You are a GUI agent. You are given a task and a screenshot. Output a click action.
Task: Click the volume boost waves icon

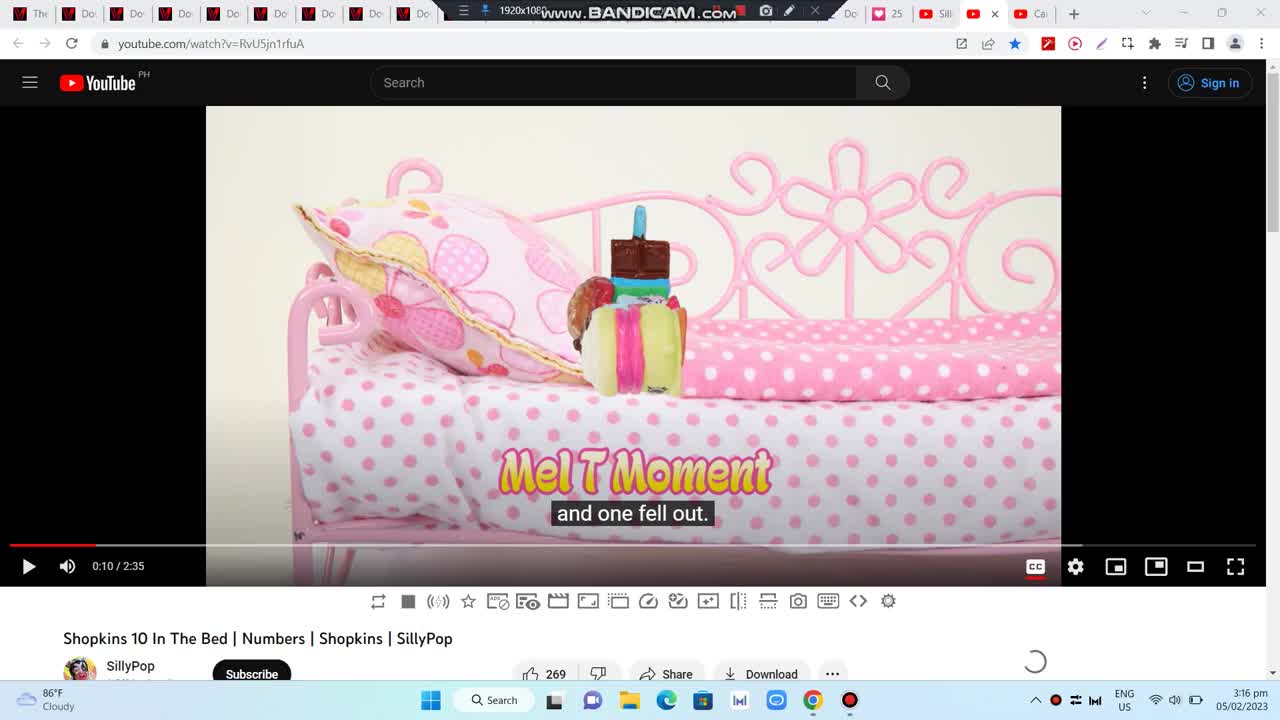[x=438, y=601]
